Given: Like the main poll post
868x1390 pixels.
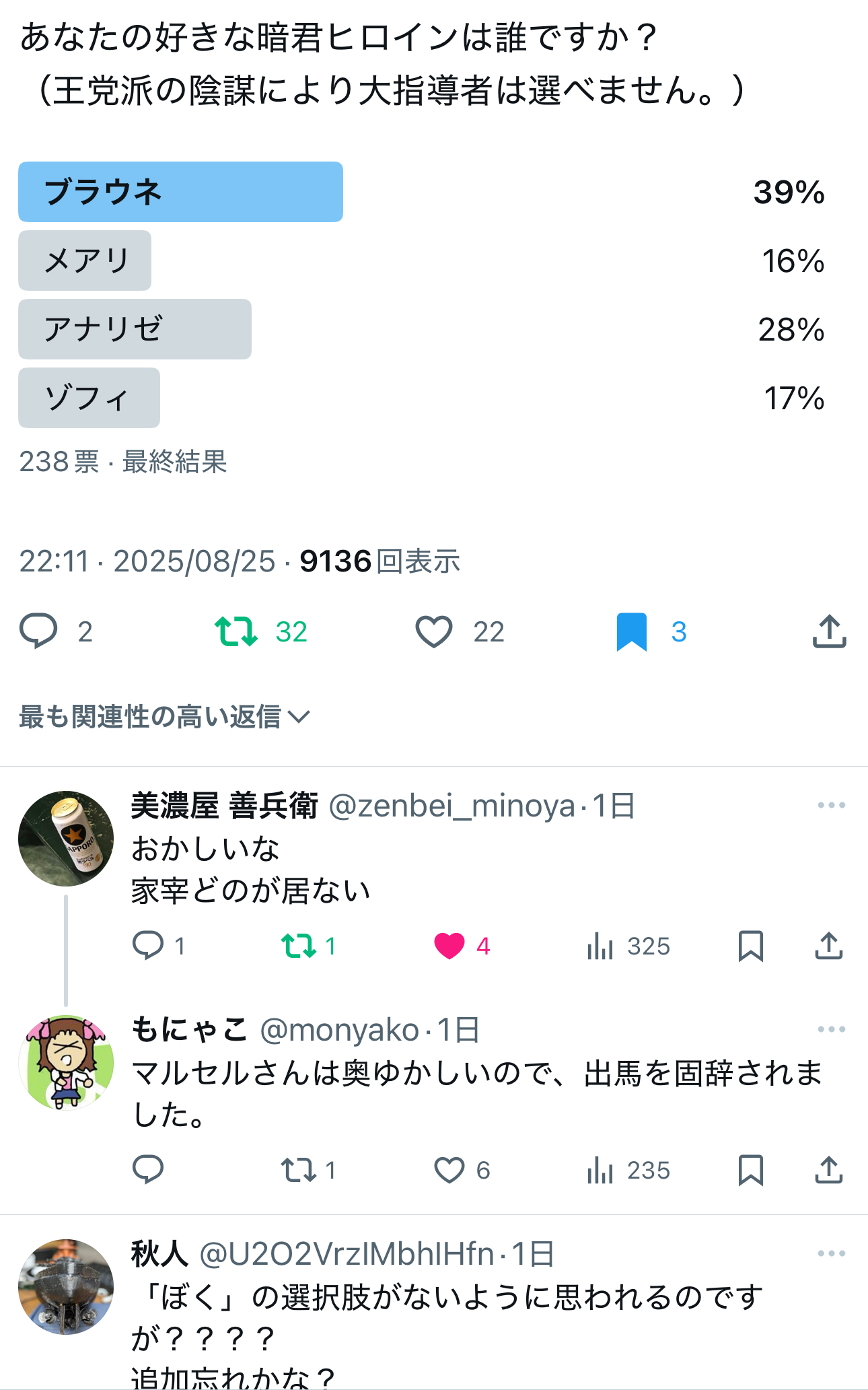Looking at the screenshot, I should pos(434,631).
